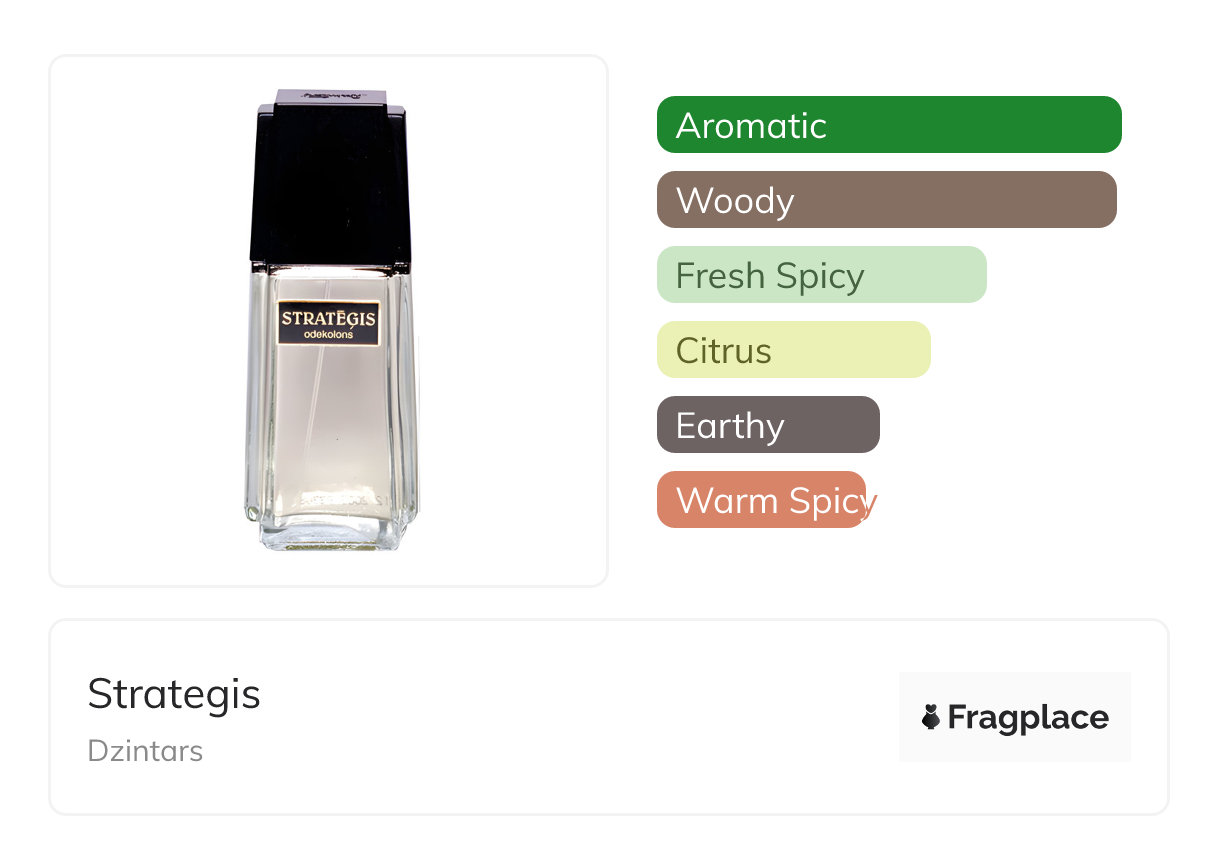The width and height of the screenshot is (1218, 864).
Task: Select the orange Warm Spicy accord bar
Action: point(761,500)
